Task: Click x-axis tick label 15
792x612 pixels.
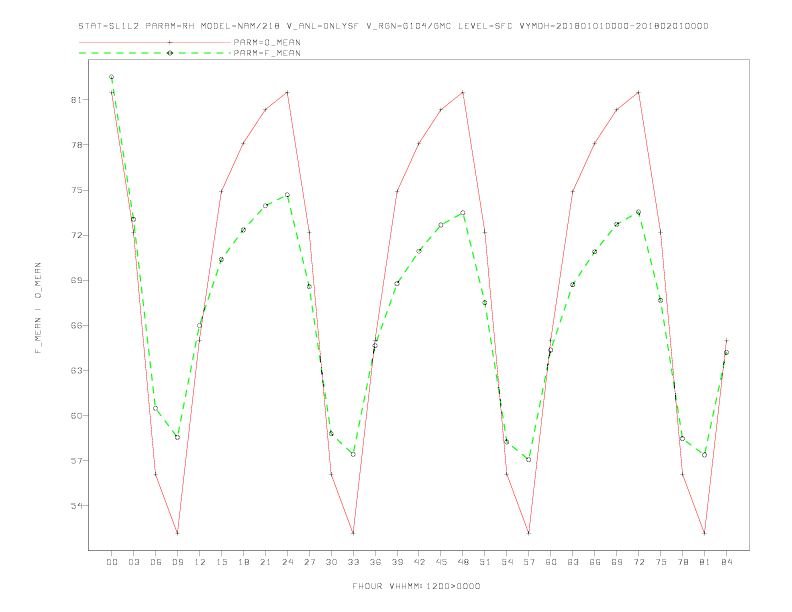Action: pyautogui.click(x=221, y=562)
